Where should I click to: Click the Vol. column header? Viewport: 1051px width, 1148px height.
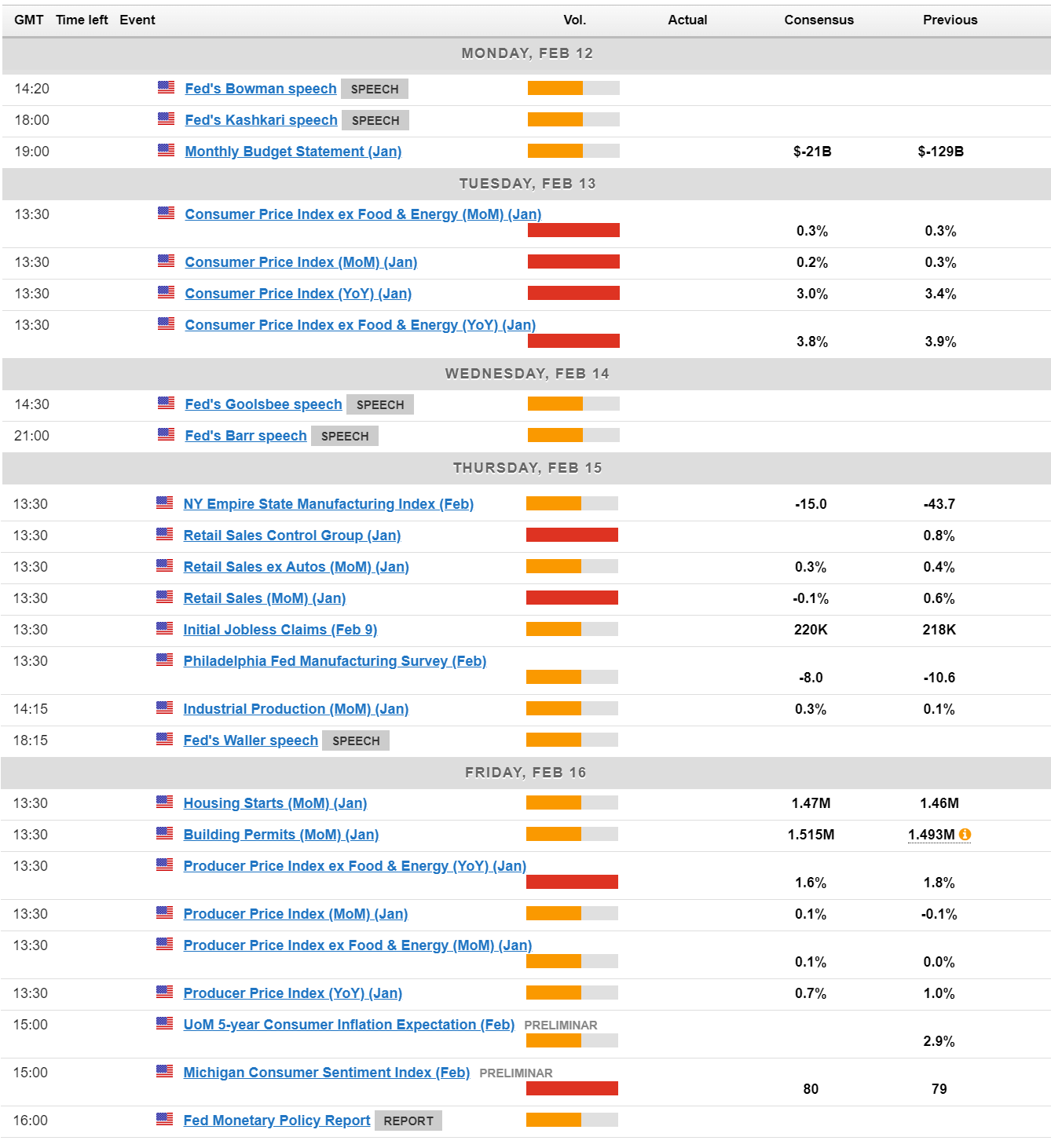click(574, 20)
